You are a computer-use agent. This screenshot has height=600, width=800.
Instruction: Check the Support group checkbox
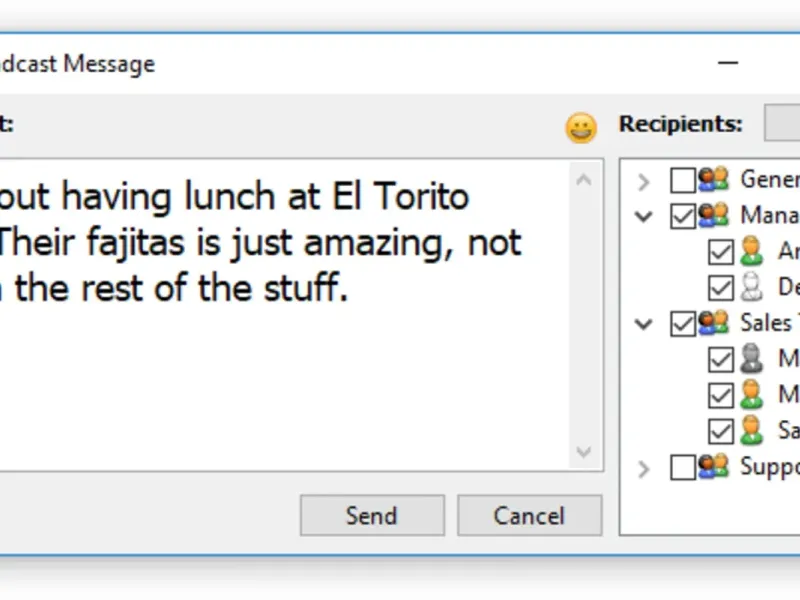click(x=683, y=467)
